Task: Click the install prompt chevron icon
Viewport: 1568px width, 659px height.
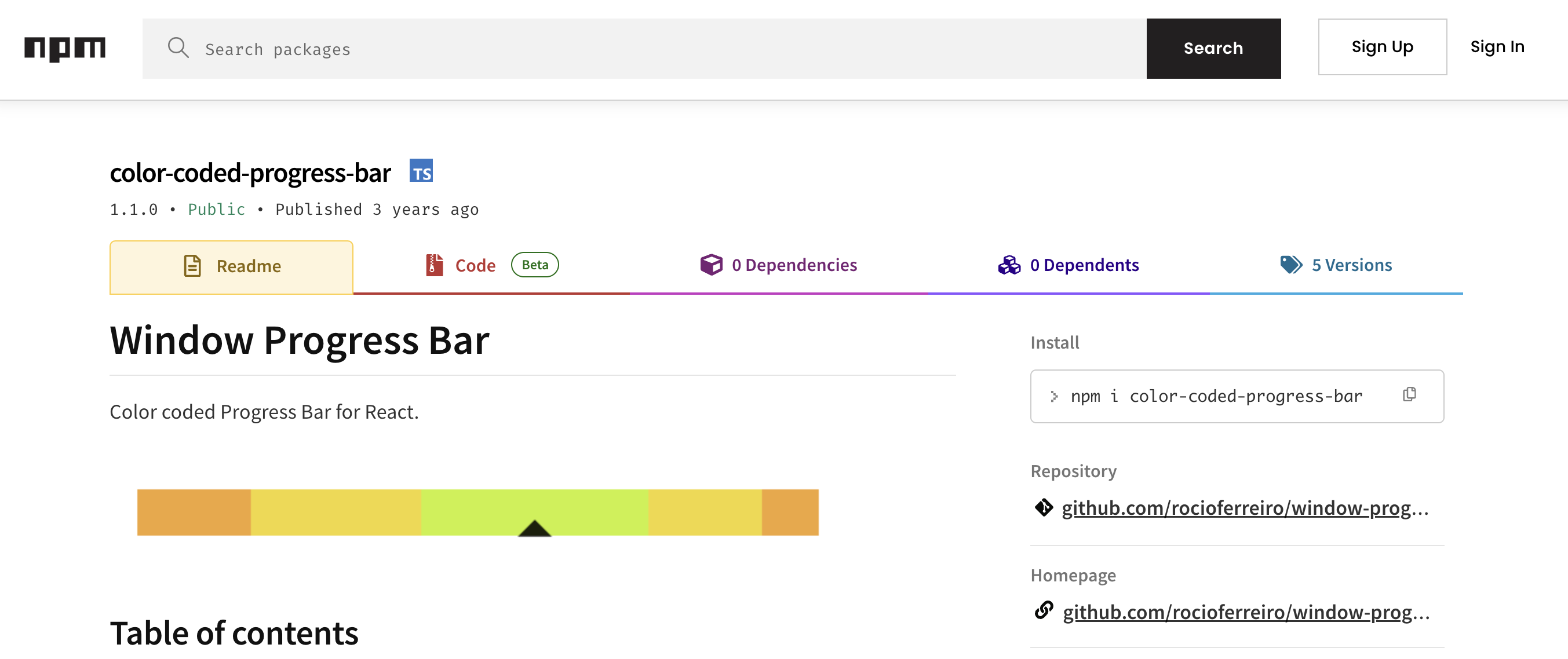Action: point(1053,397)
